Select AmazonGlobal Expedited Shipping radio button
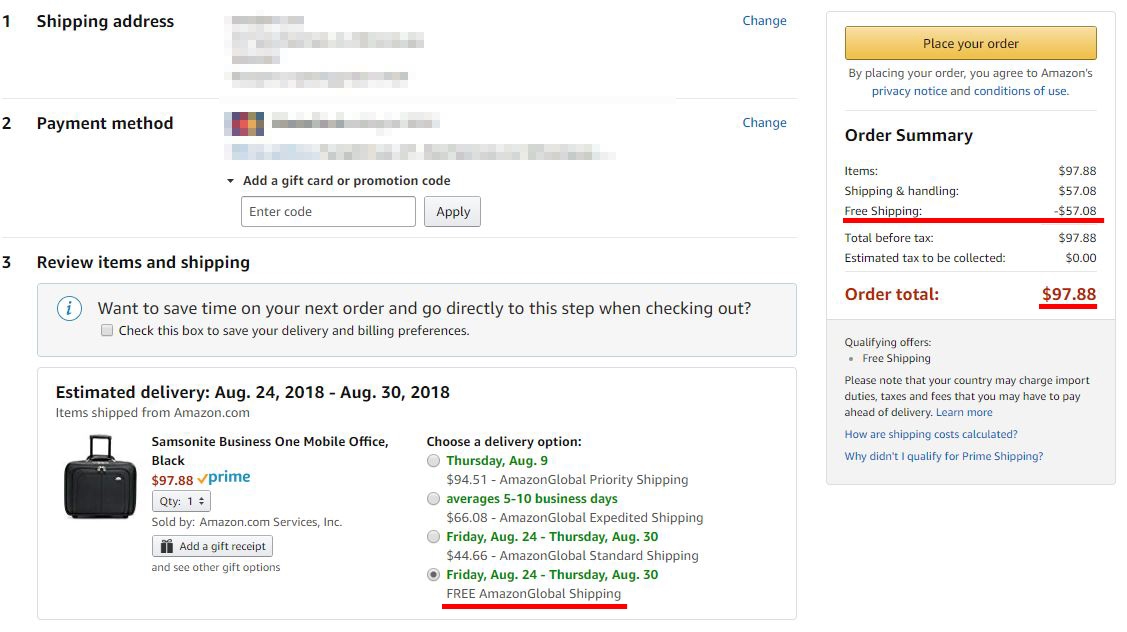This screenshot has width=1127, height=632. click(433, 499)
